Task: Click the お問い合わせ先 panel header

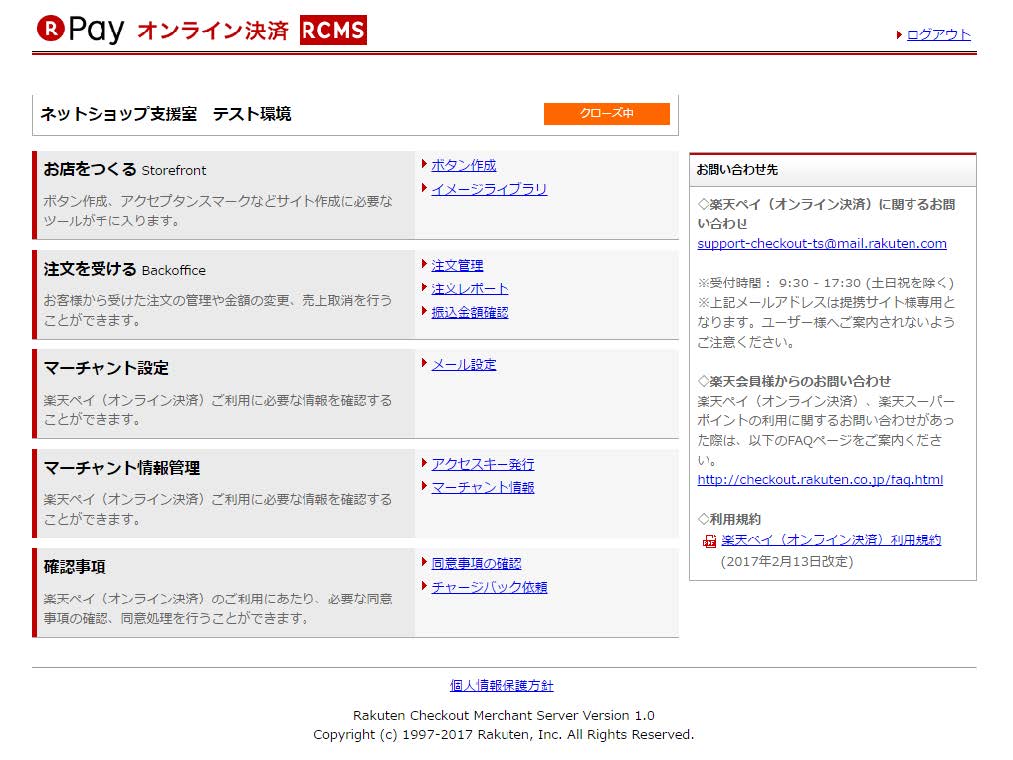Action: (x=833, y=170)
